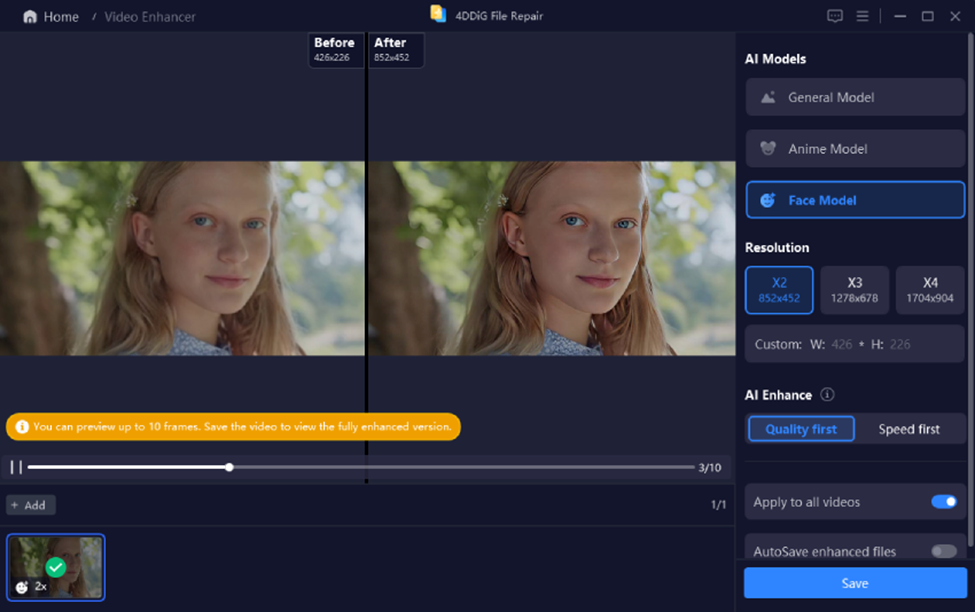Screen dimensions: 975x612
Task: Click the General Model mountain icon
Action: pyautogui.click(x=769, y=97)
